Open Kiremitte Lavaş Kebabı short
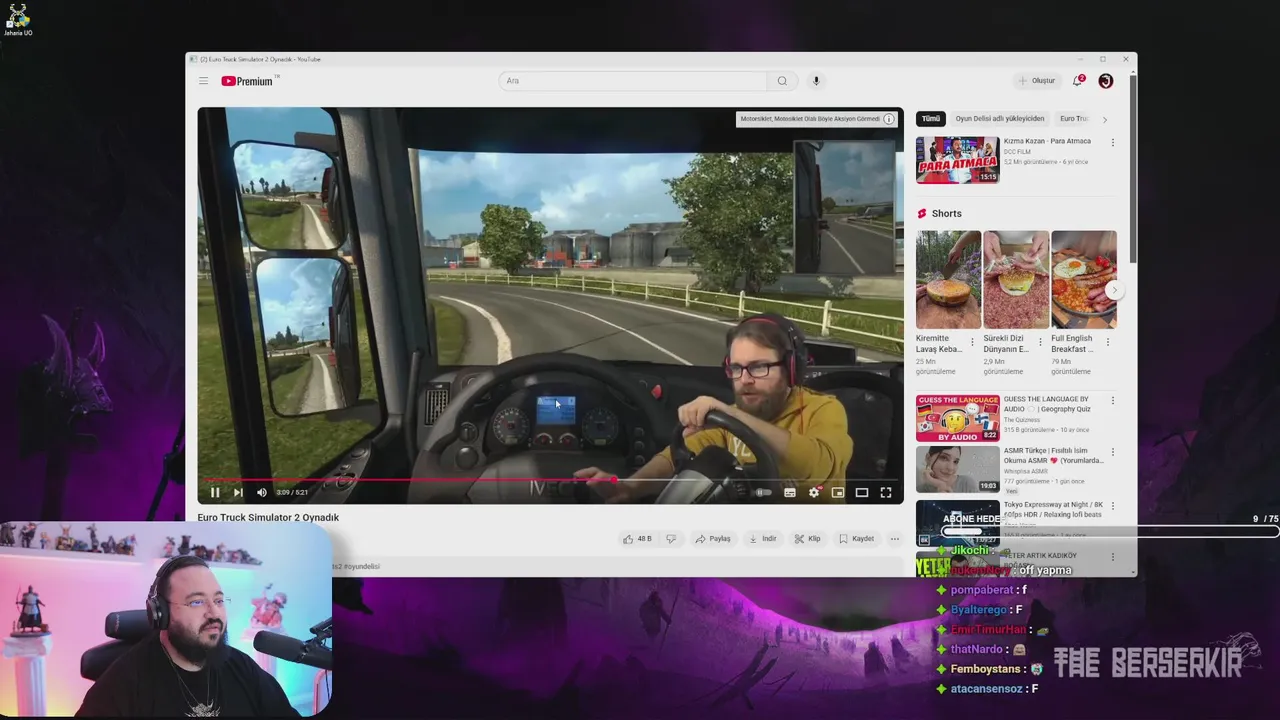Viewport: 1280px width, 720px height. 948,280
